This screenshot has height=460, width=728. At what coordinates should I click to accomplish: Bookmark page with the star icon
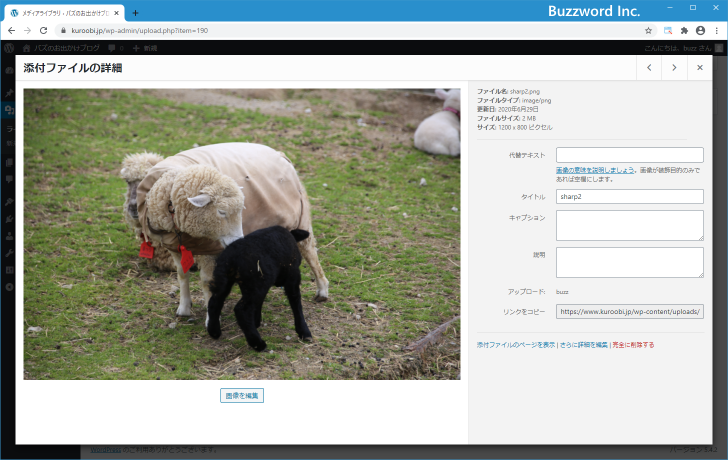648,30
